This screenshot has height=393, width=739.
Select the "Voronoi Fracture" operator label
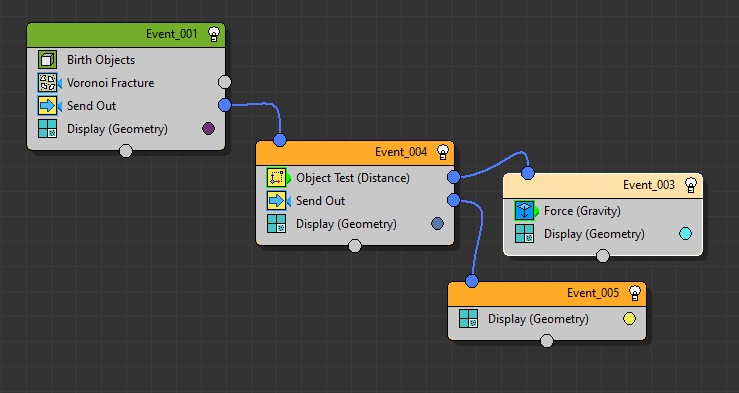pos(110,83)
